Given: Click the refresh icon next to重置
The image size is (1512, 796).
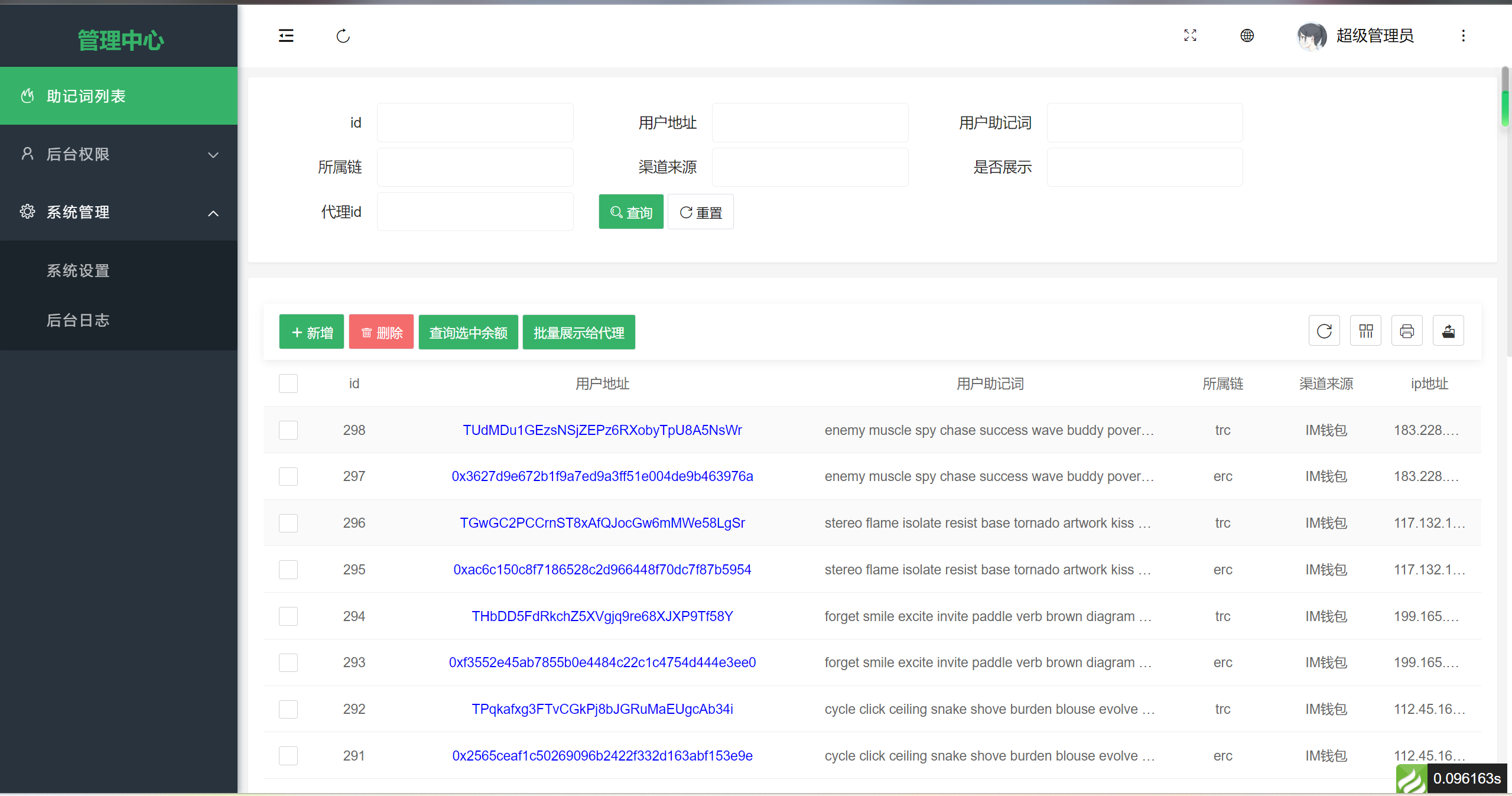Looking at the screenshot, I should (x=685, y=212).
